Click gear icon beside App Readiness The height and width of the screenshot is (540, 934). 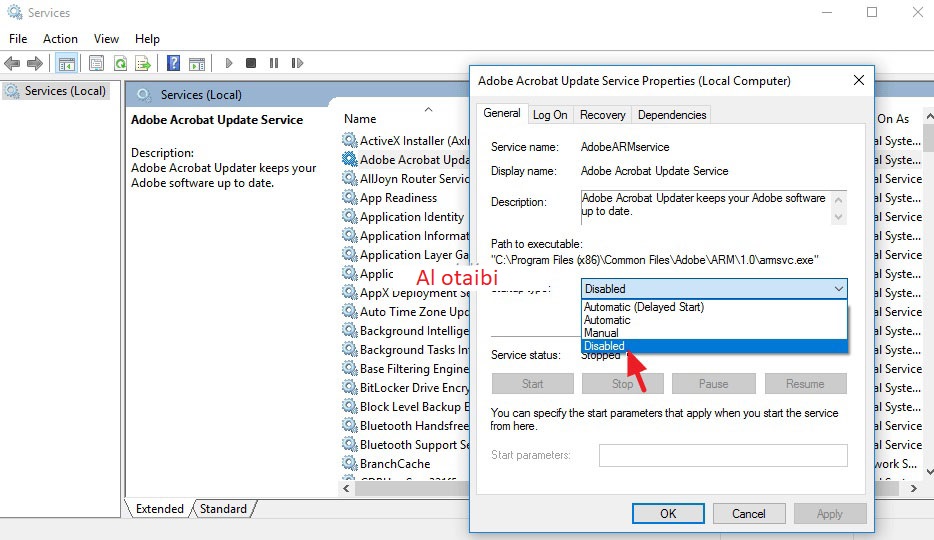point(350,198)
